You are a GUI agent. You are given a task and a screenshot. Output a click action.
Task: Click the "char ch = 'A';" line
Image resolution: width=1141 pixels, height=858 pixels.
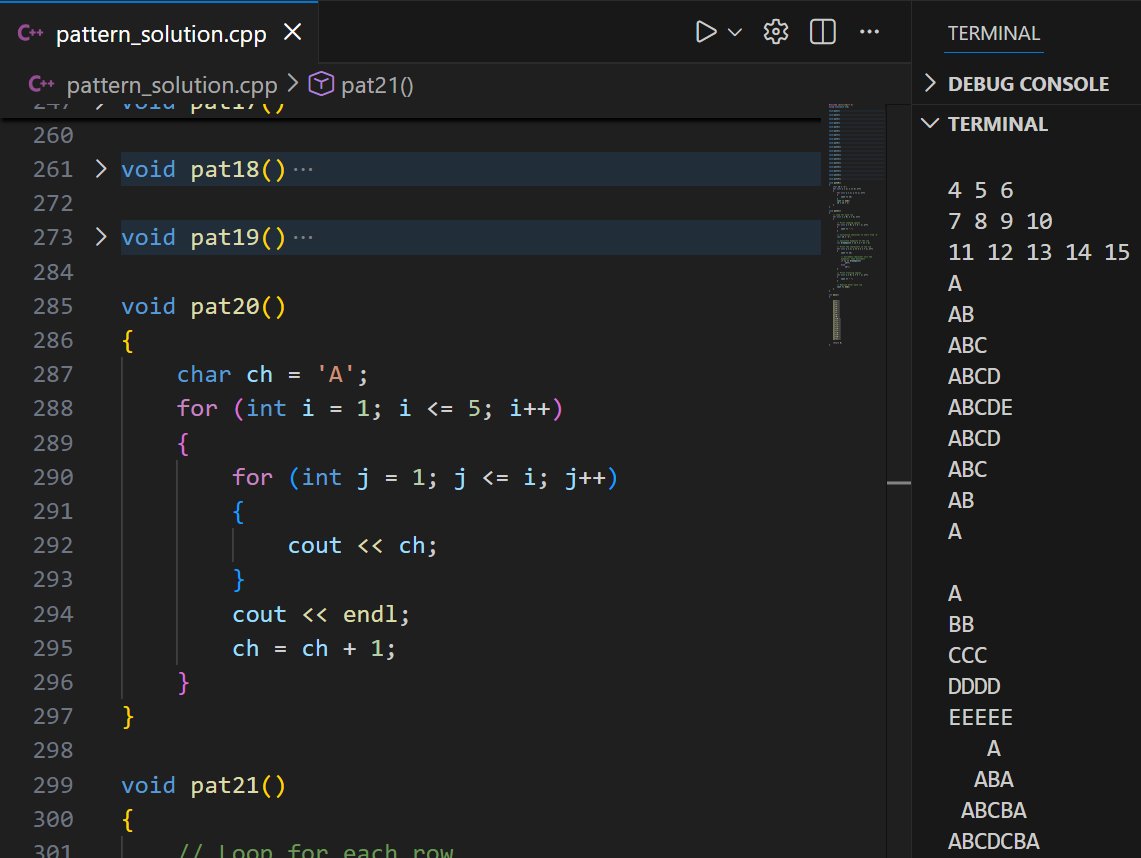point(272,374)
